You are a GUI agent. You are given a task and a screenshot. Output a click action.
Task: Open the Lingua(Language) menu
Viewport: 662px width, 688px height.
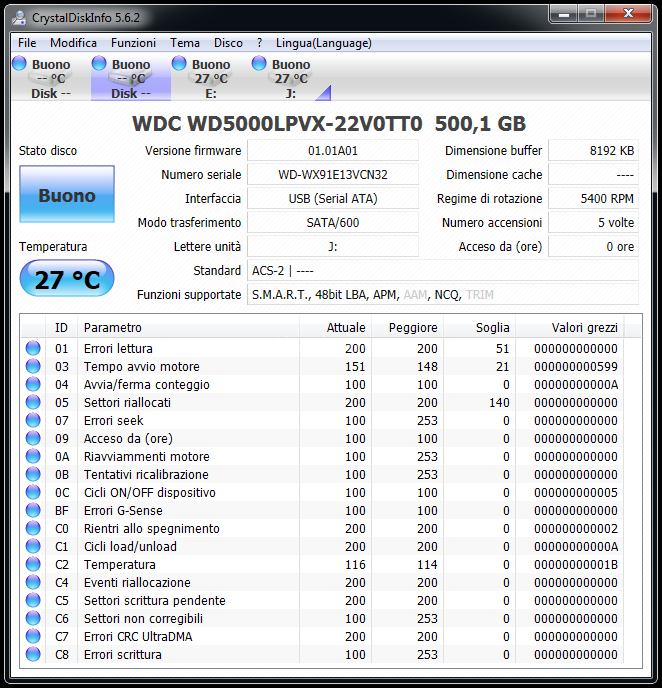tap(323, 43)
